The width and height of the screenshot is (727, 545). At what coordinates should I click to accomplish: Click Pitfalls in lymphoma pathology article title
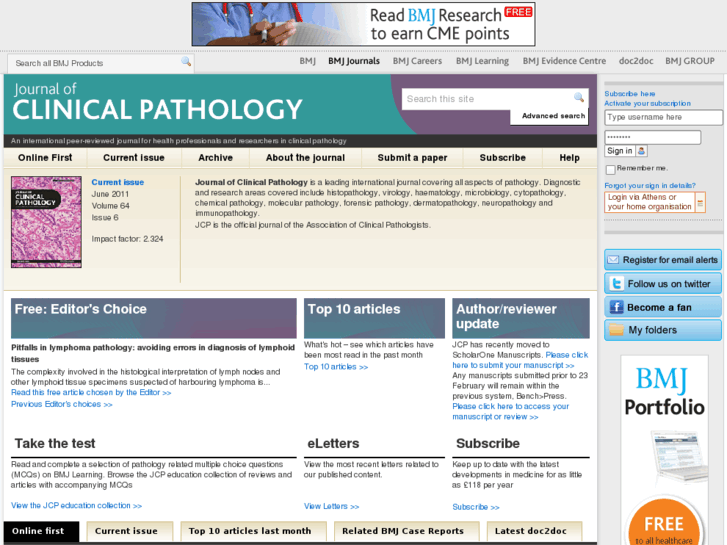tap(153, 353)
